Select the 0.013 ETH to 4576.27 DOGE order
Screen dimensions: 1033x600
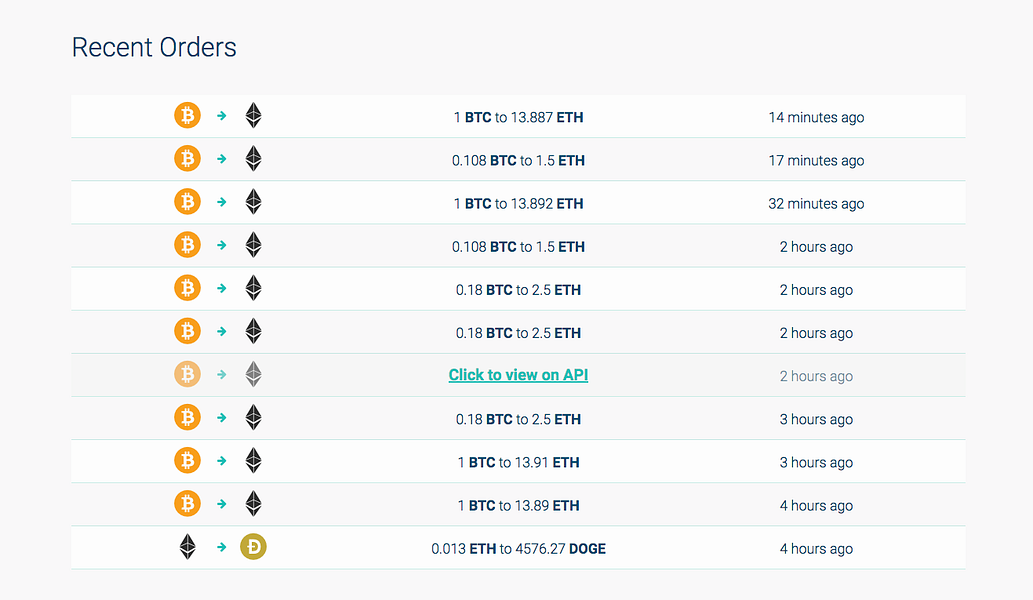coord(517,548)
